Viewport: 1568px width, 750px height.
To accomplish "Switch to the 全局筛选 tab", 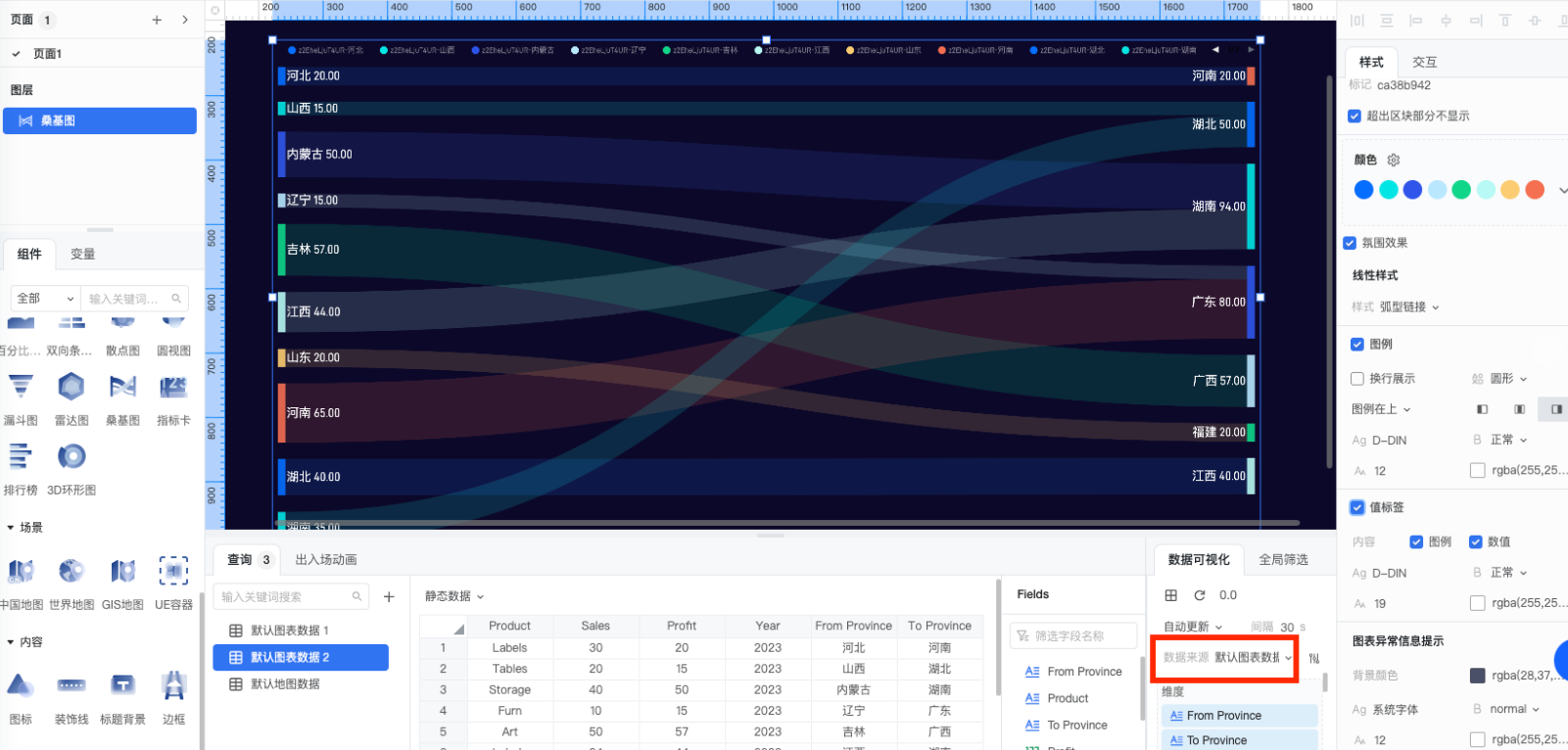I will coord(1283,560).
